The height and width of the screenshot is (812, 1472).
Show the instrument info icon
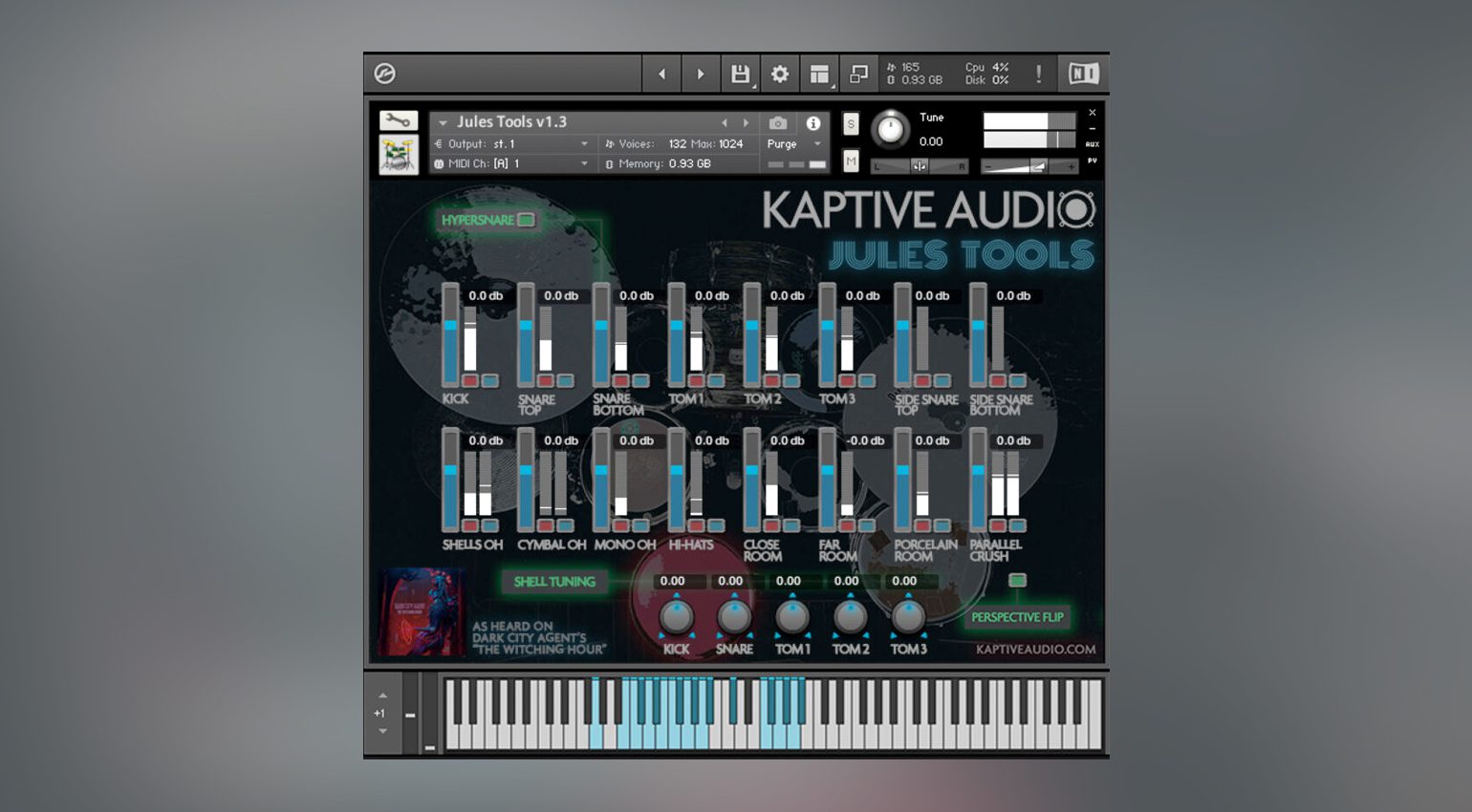[813, 123]
